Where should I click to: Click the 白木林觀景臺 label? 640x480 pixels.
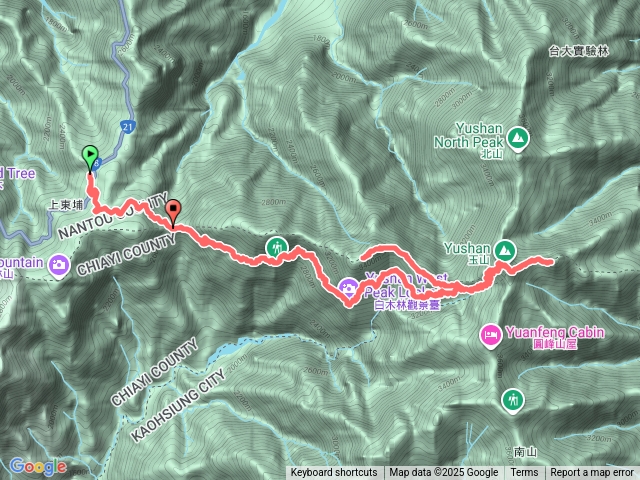click(407, 305)
